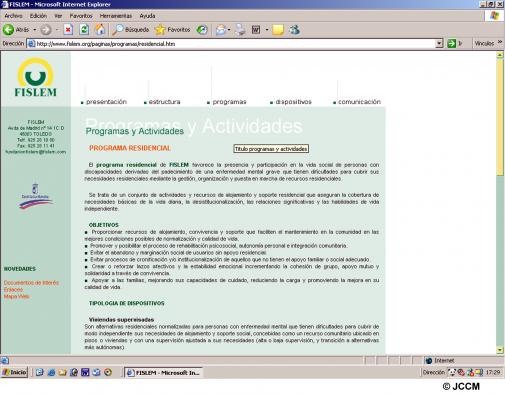Open Favoritos star panel
Viewport: 505px width, 394px height.
(x=173, y=30)
